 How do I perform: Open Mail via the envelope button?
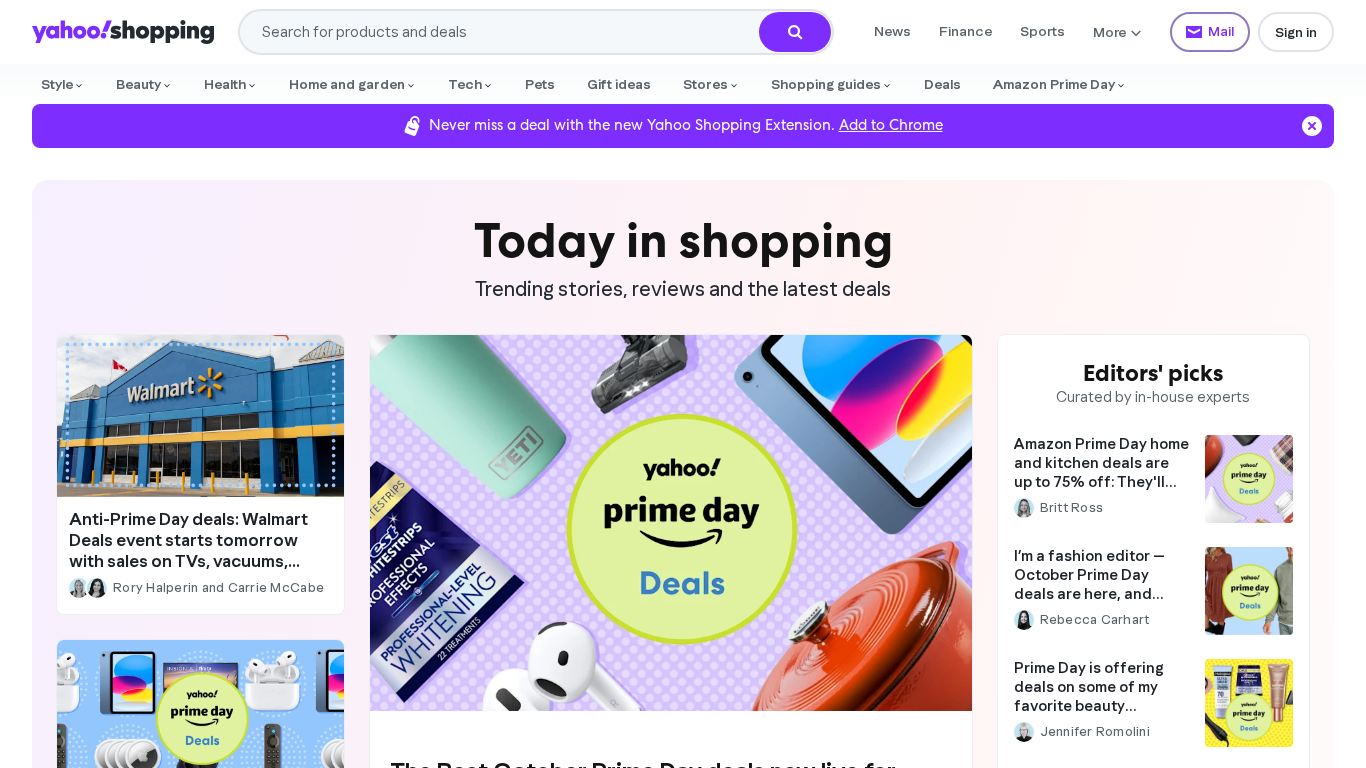click(1209, 32)
